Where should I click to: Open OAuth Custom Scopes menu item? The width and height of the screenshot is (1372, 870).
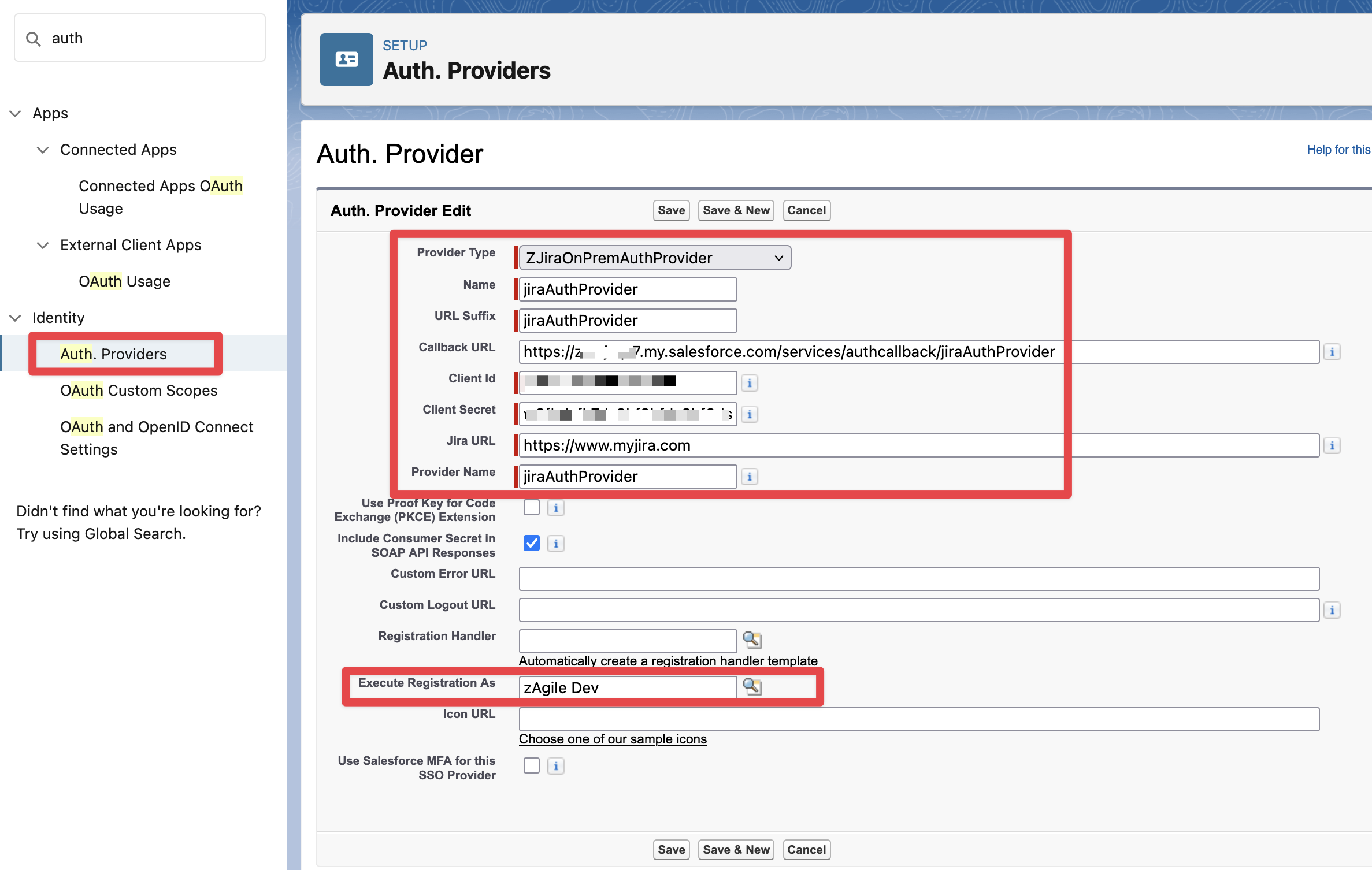click(139, 391)
